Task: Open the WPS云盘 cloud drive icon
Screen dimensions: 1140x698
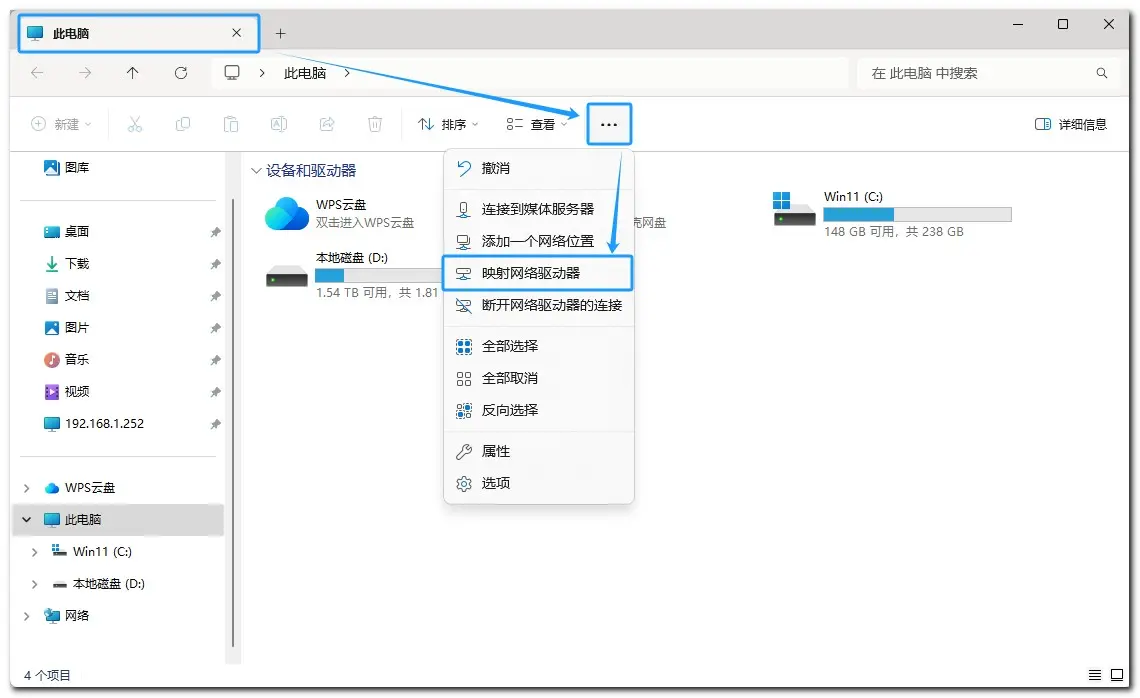Action: pyautogui.click(x=287, y=213)
